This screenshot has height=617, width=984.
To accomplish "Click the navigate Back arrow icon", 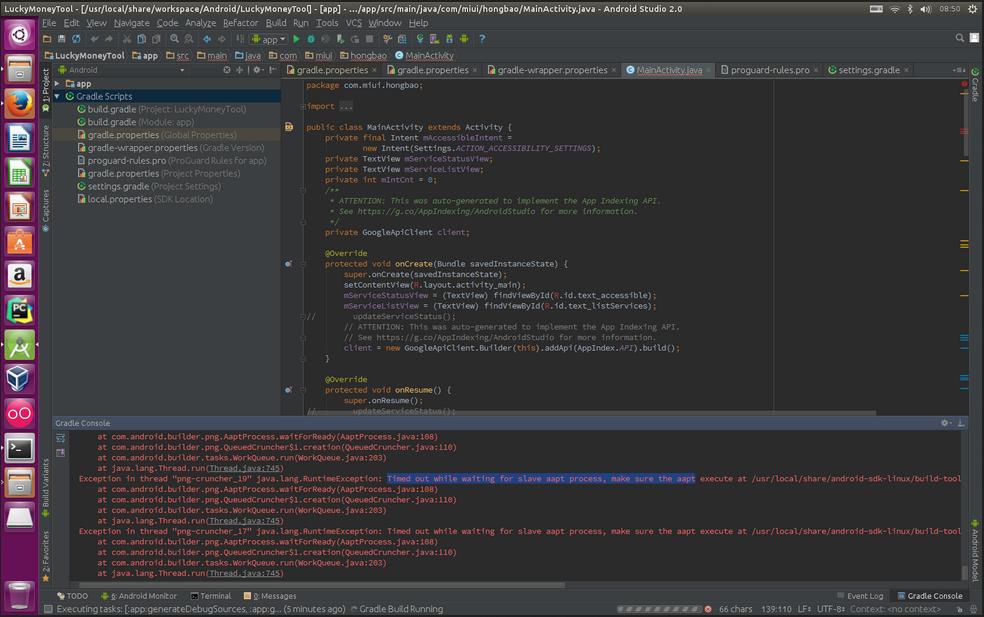I will pyautogui.click(x=207, y=39).
